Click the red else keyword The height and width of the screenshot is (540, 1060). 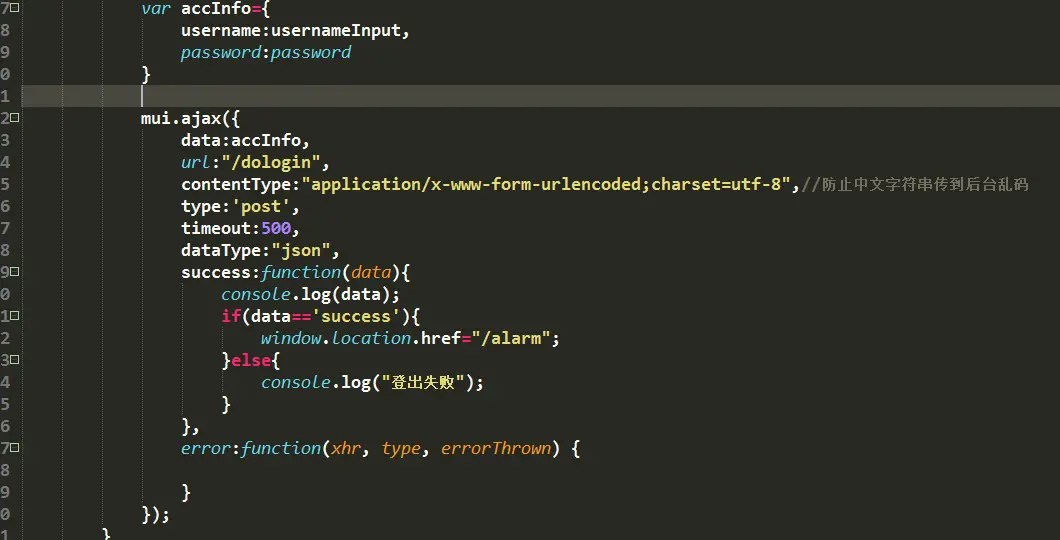[251, 360]
